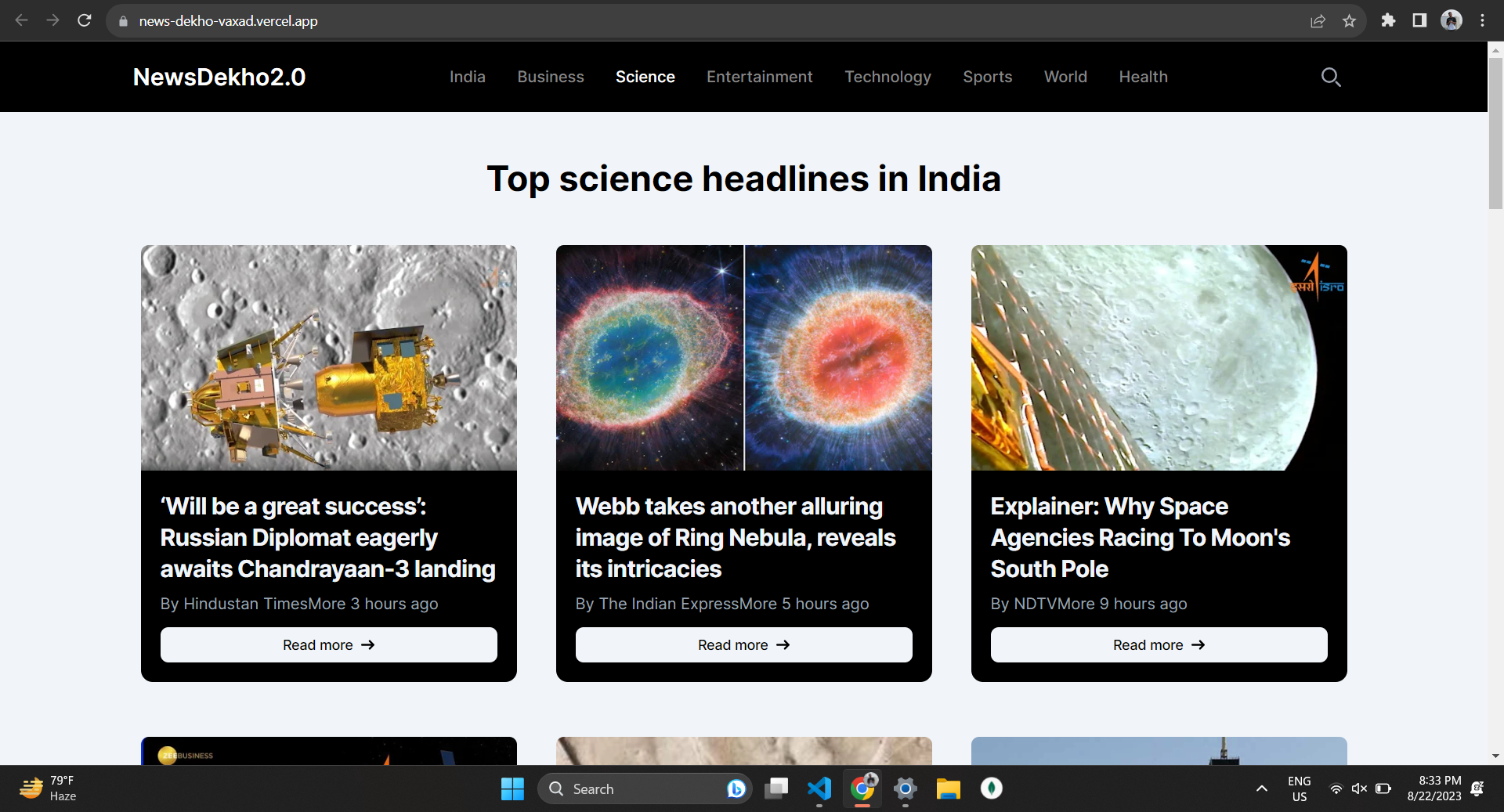This screenshot has width=1504, height=812.
Task: Check battery status icon in tray
Action: pos(1383,789)
